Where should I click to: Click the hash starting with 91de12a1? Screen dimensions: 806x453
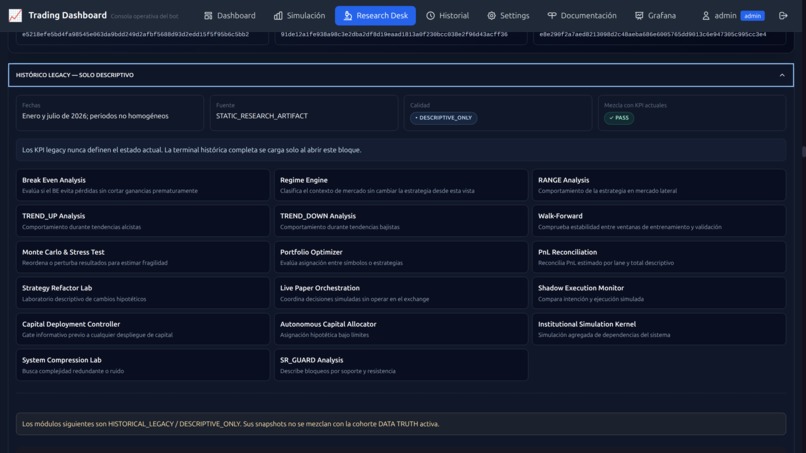pos(394,34)
